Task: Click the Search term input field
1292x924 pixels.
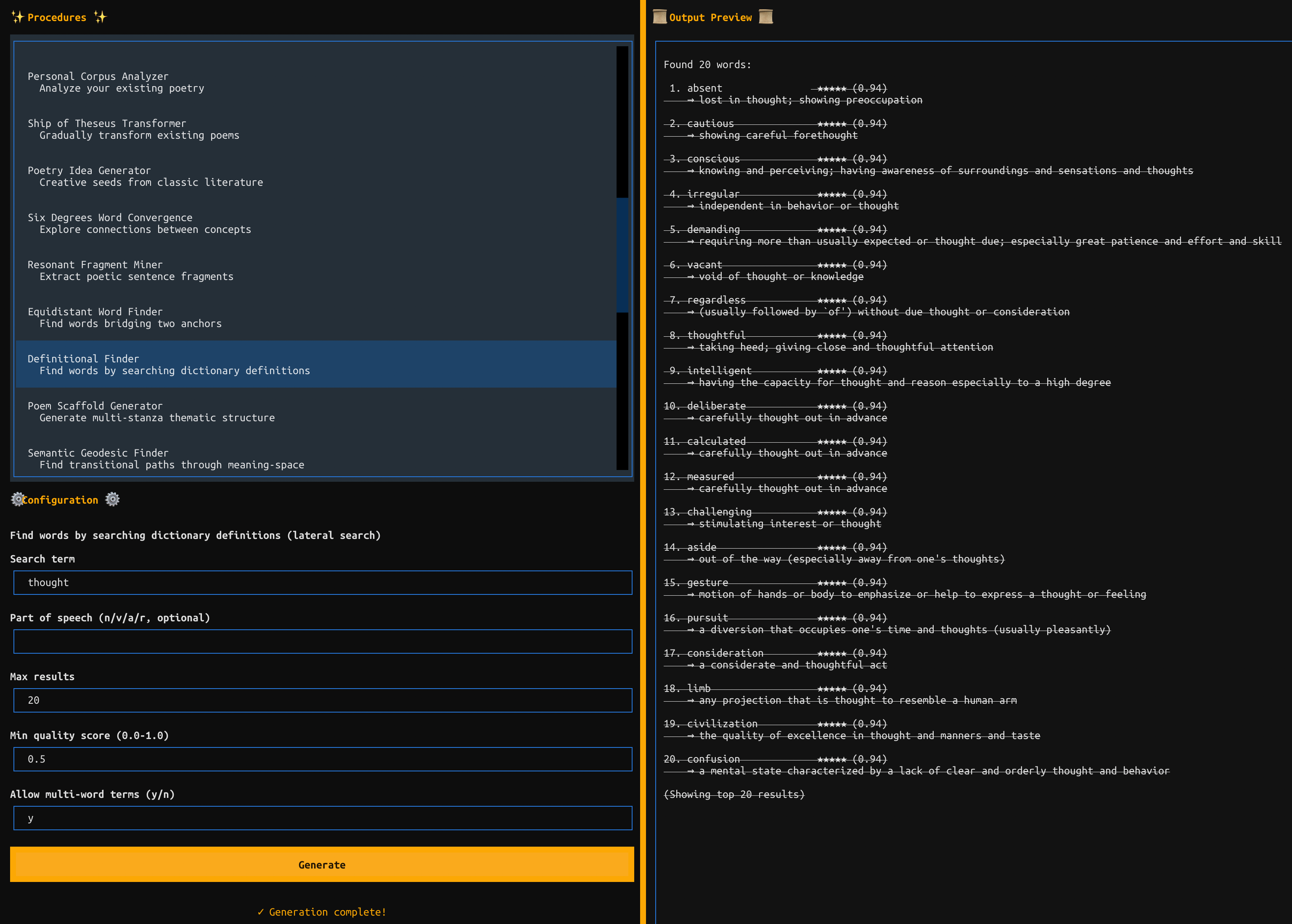Action: [322, 583]
